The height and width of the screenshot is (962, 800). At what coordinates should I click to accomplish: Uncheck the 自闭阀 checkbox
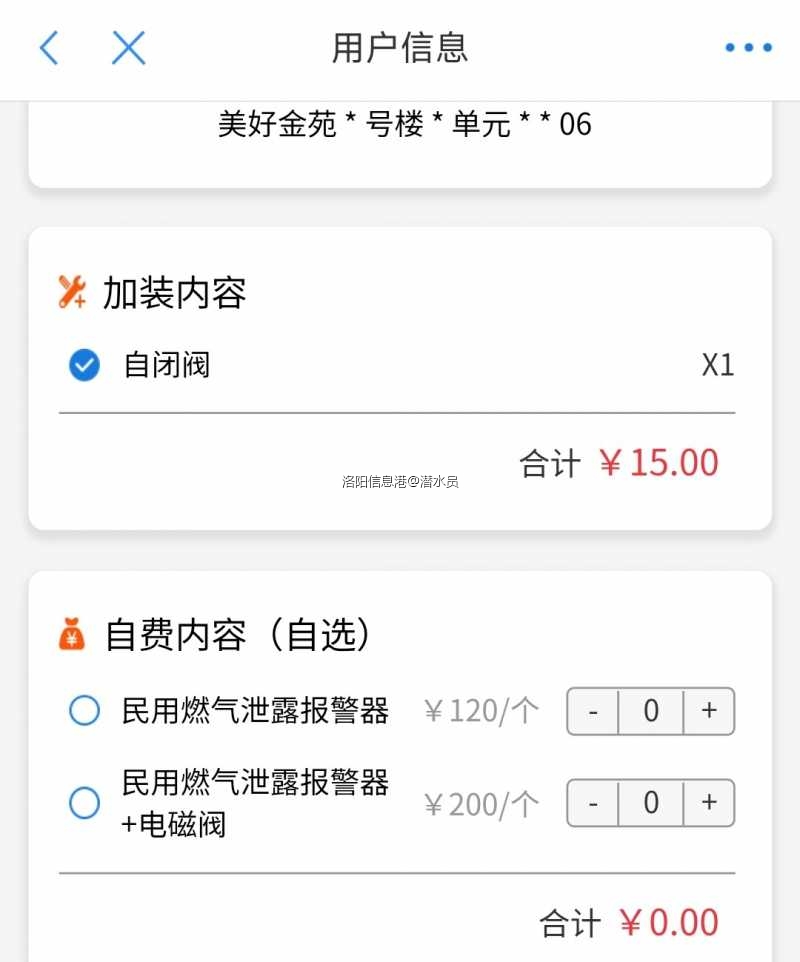(84, 365)
